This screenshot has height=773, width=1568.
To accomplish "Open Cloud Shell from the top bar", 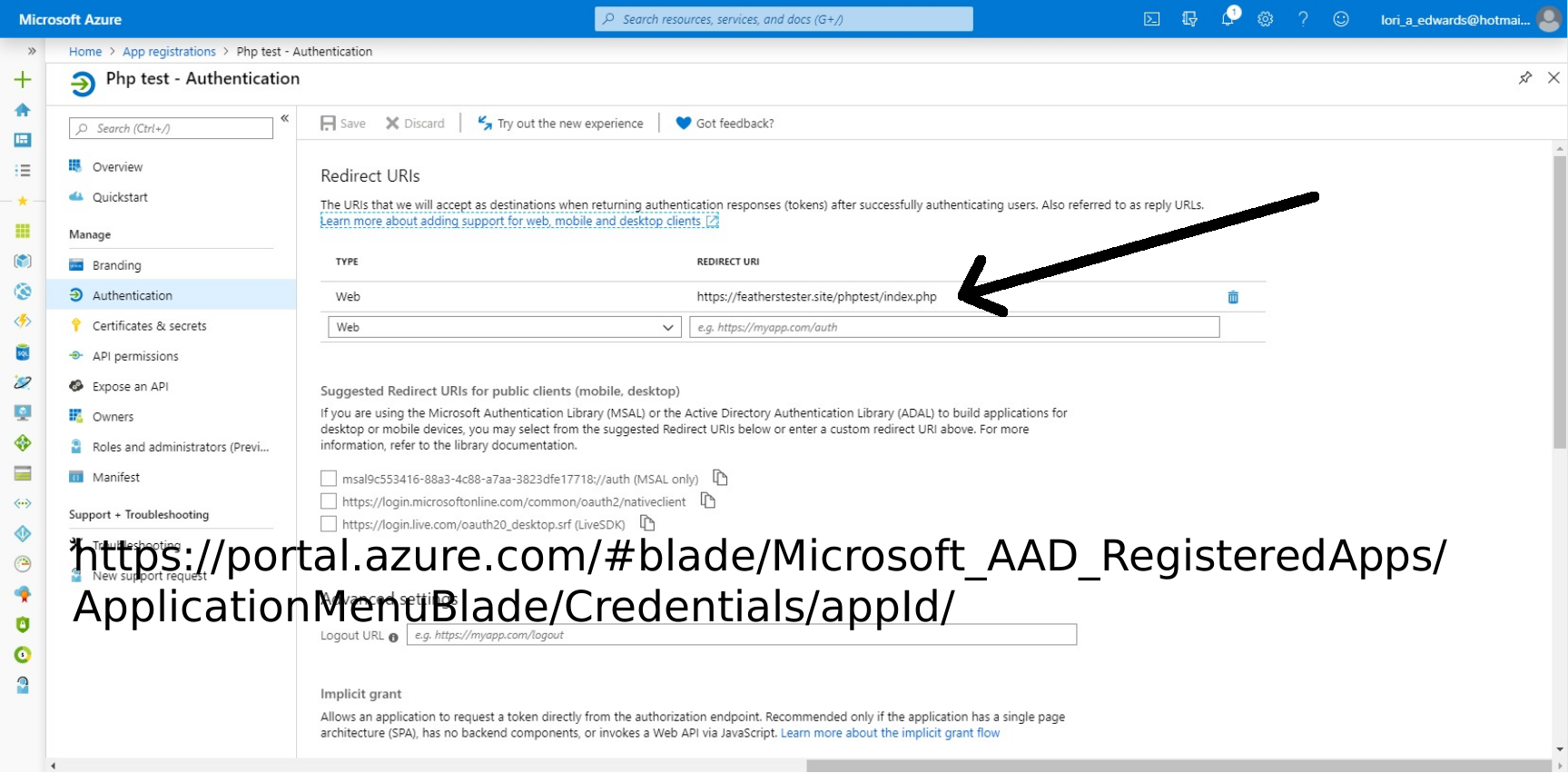I will point(1151,19).
